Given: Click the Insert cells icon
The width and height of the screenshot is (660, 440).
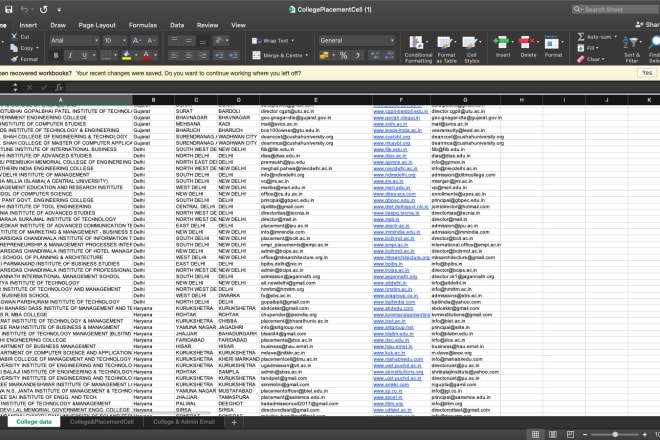Looking at the screenshot, I should point(501,42).
